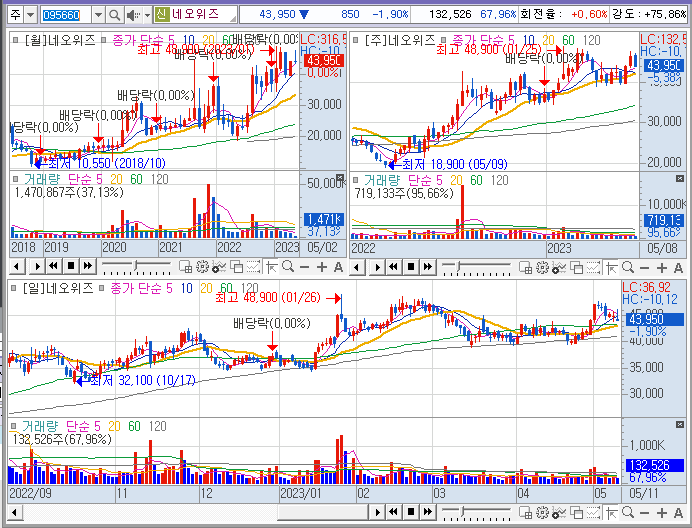Daily chart: click the zoom slider handle

click(x=463, y=511)
